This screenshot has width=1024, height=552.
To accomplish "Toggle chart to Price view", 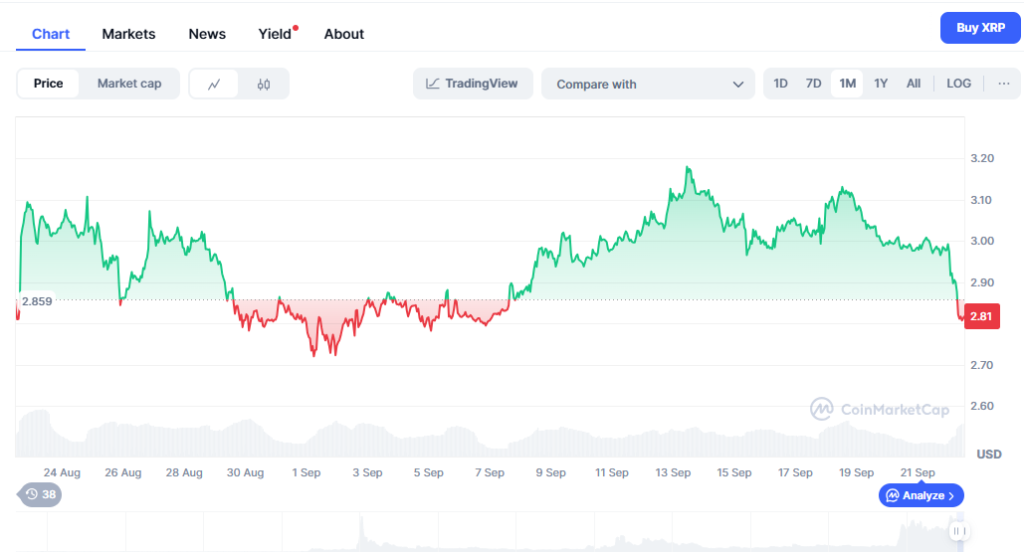I will [48, 84].
